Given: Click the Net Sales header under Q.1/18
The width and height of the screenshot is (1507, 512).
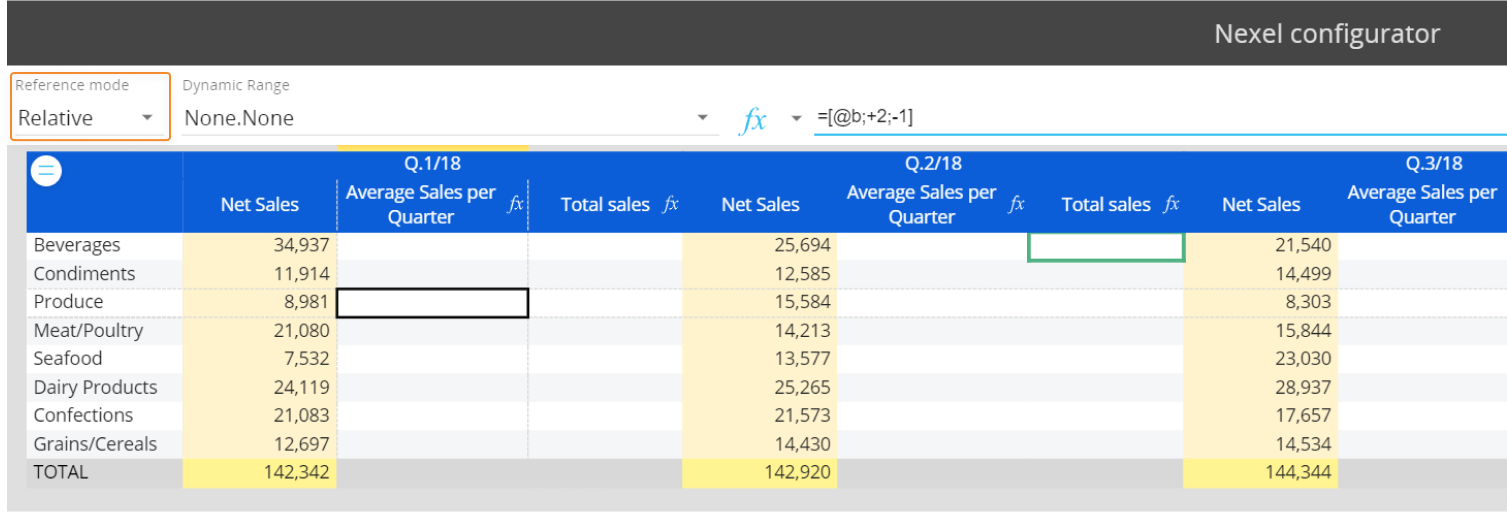Looking at the screenshot, I should 260,204.
